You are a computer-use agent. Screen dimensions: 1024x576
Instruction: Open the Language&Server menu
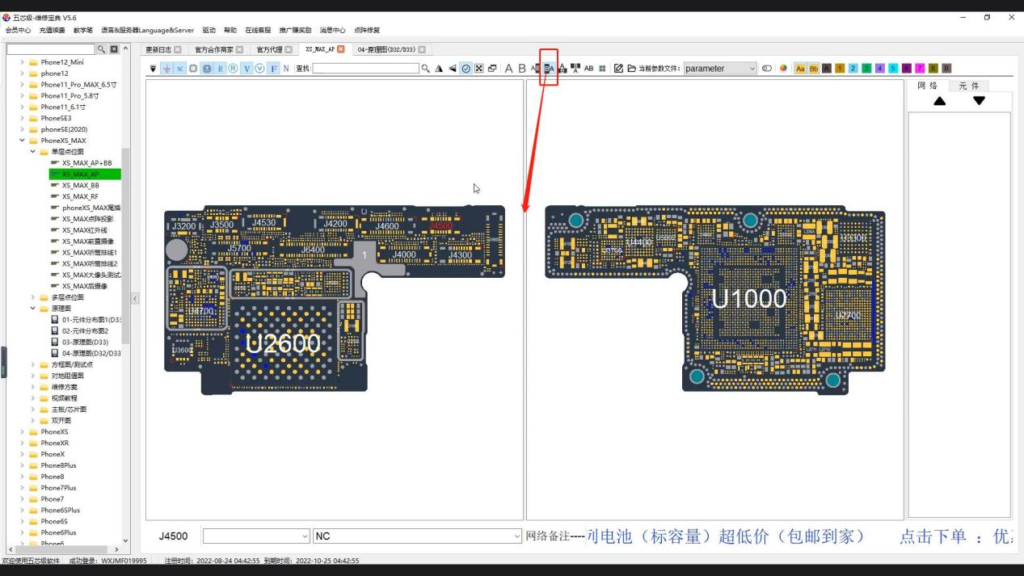click(148, 30)
